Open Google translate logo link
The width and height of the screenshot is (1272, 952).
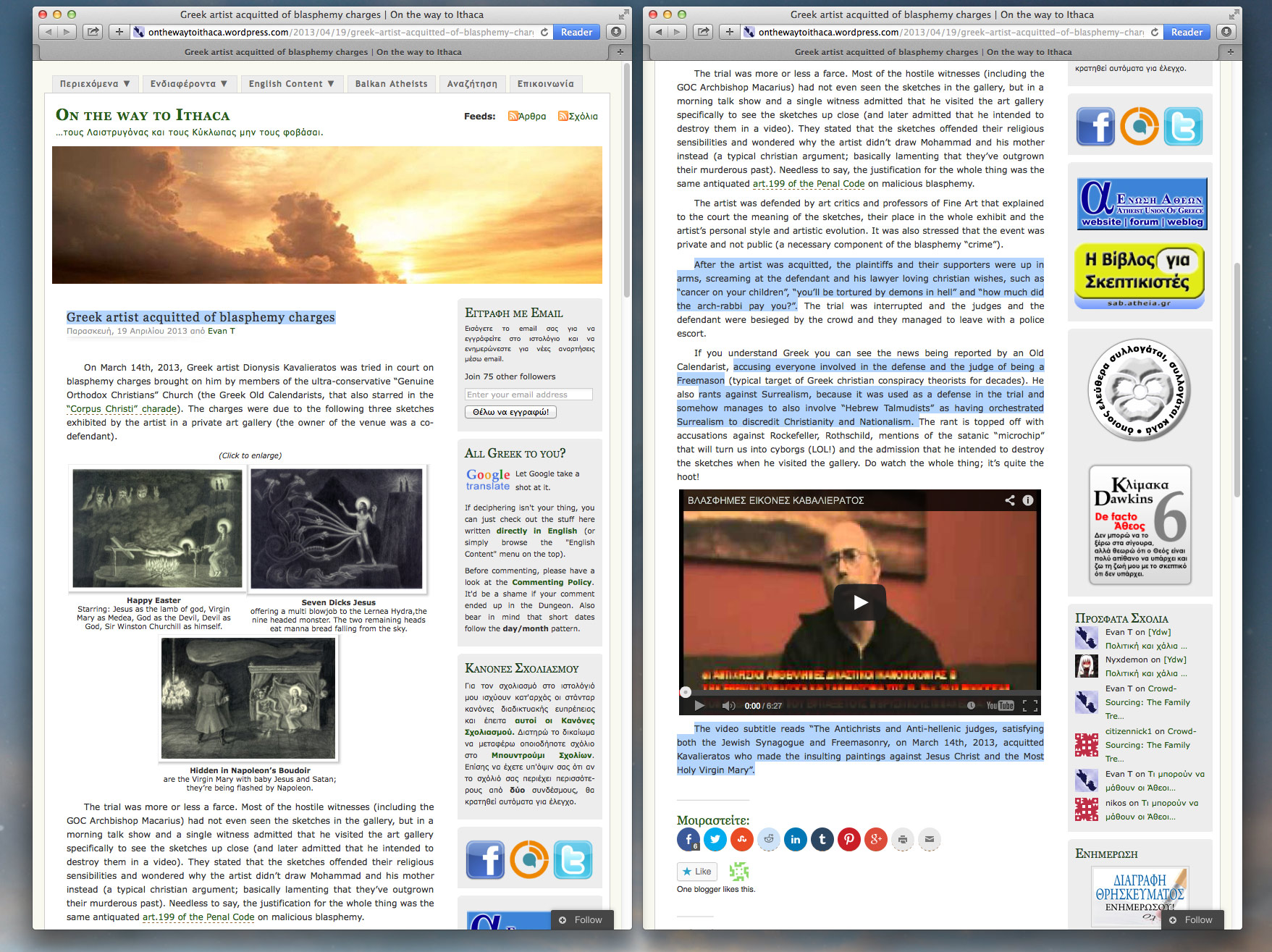point(488,479)
